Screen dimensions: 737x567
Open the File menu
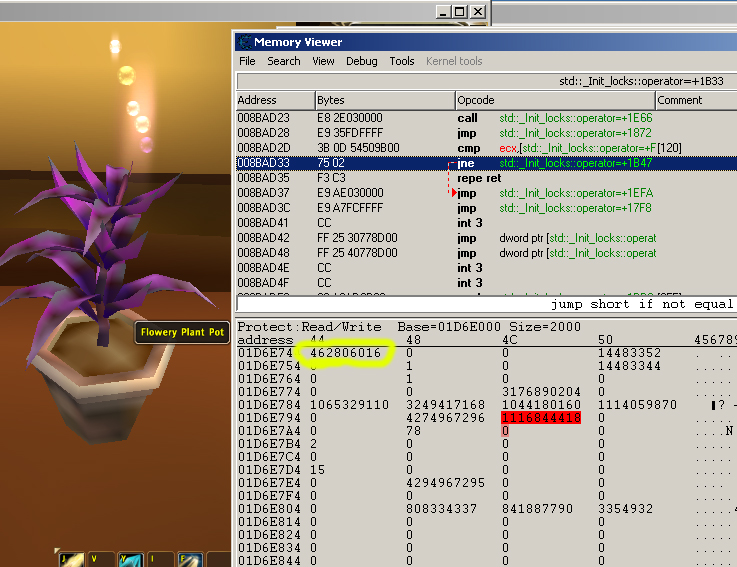(247, 61)
